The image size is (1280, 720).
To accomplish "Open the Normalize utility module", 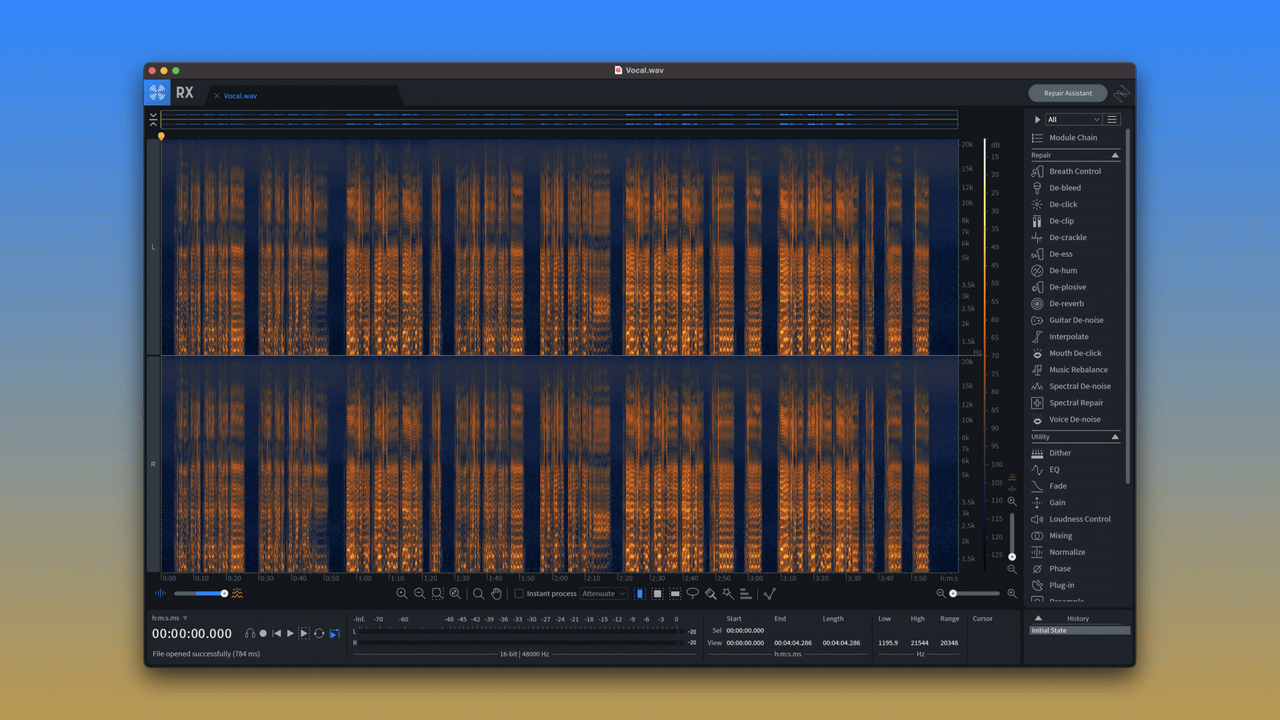I will [1075, 552].
